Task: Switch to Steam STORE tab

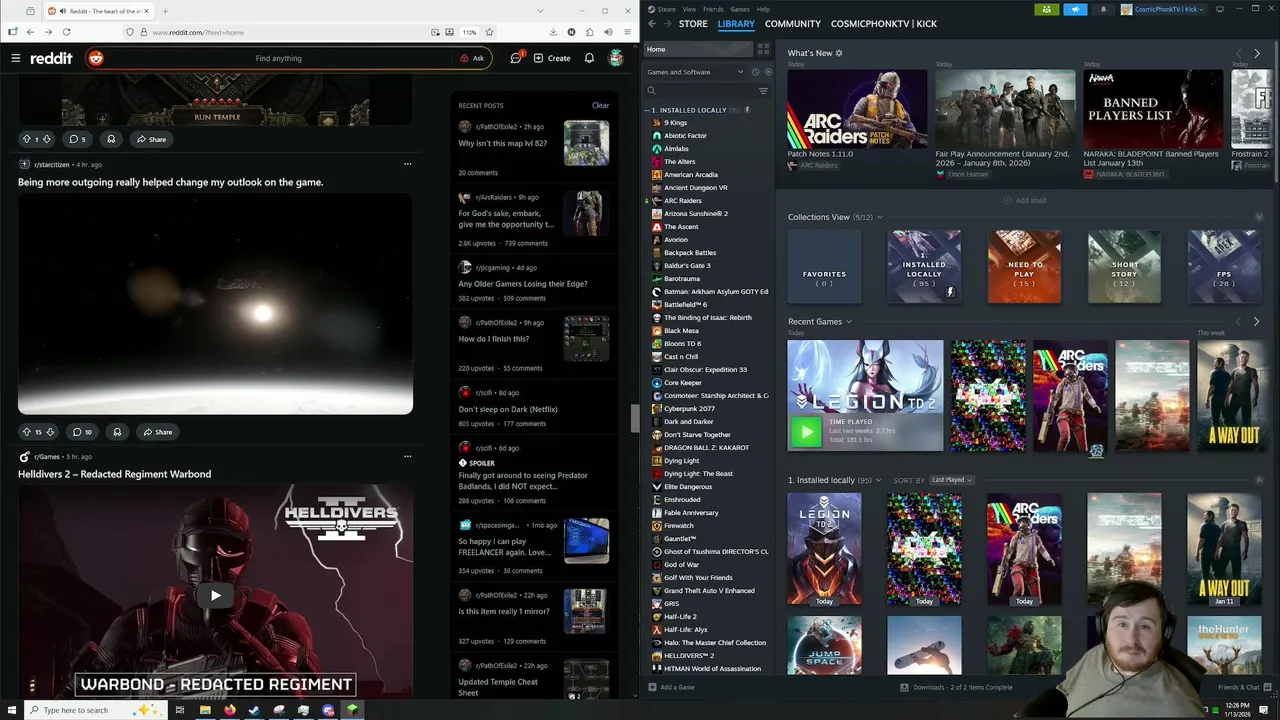Action: tap(693, 24)
